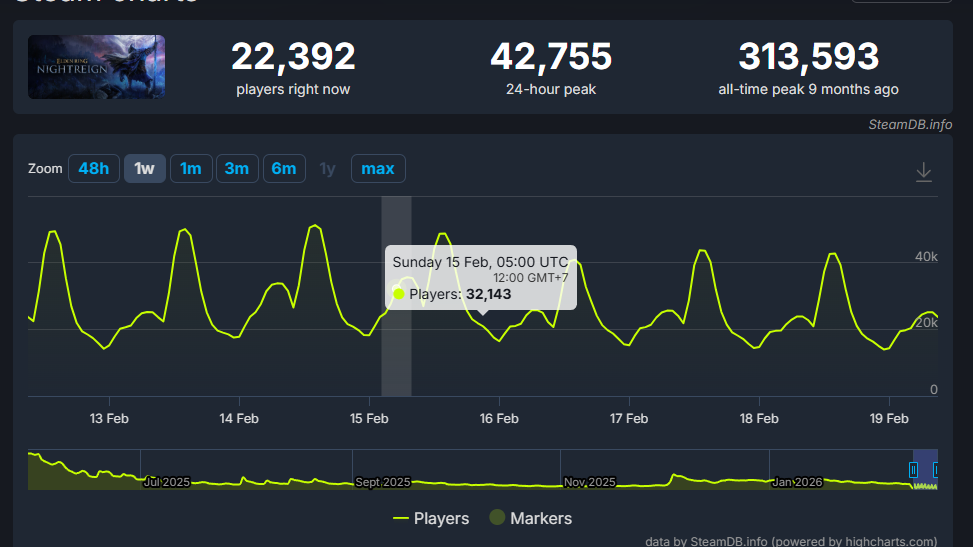Click the 18 Feb axis label

(x=759, y=418)
